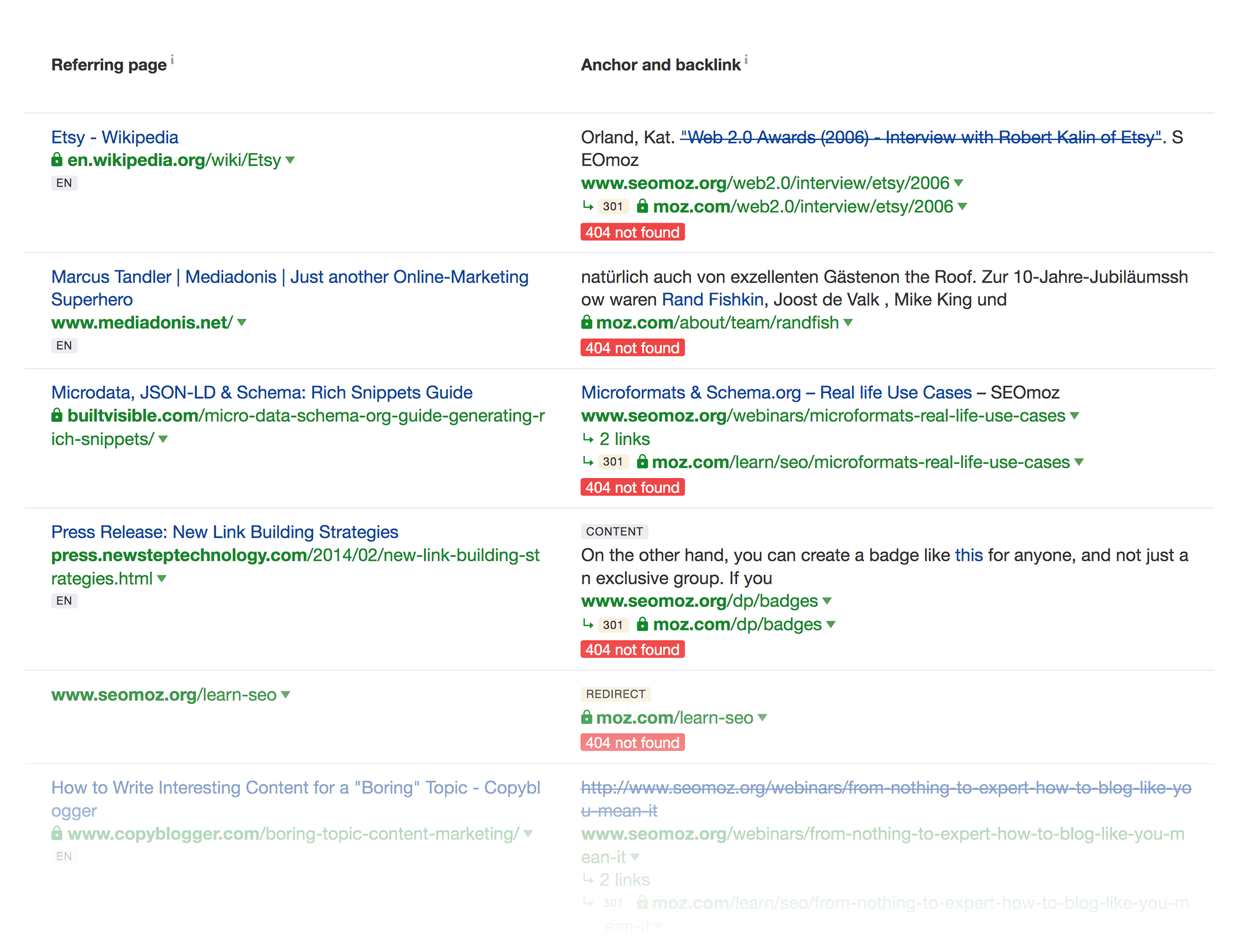Click 301 badge before moz.com/web2.0/interview/etsy/2006
1240x952 pixels.
[613, 206]
